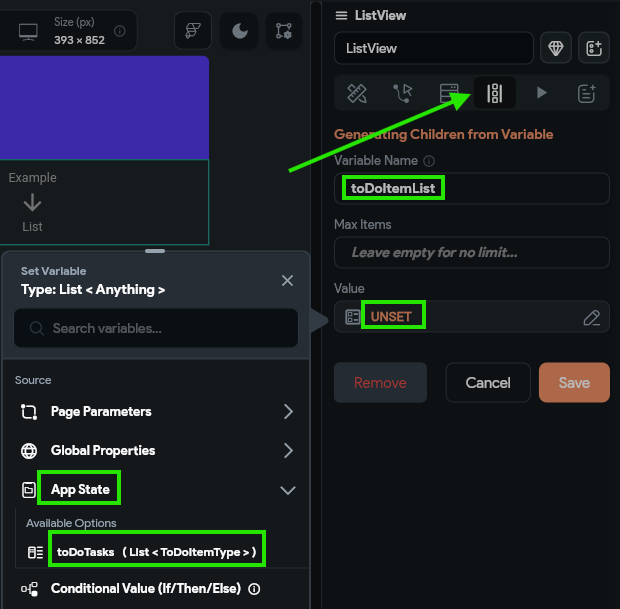Click the desktop device size icon
620x609 pixels.
(28, 32)
